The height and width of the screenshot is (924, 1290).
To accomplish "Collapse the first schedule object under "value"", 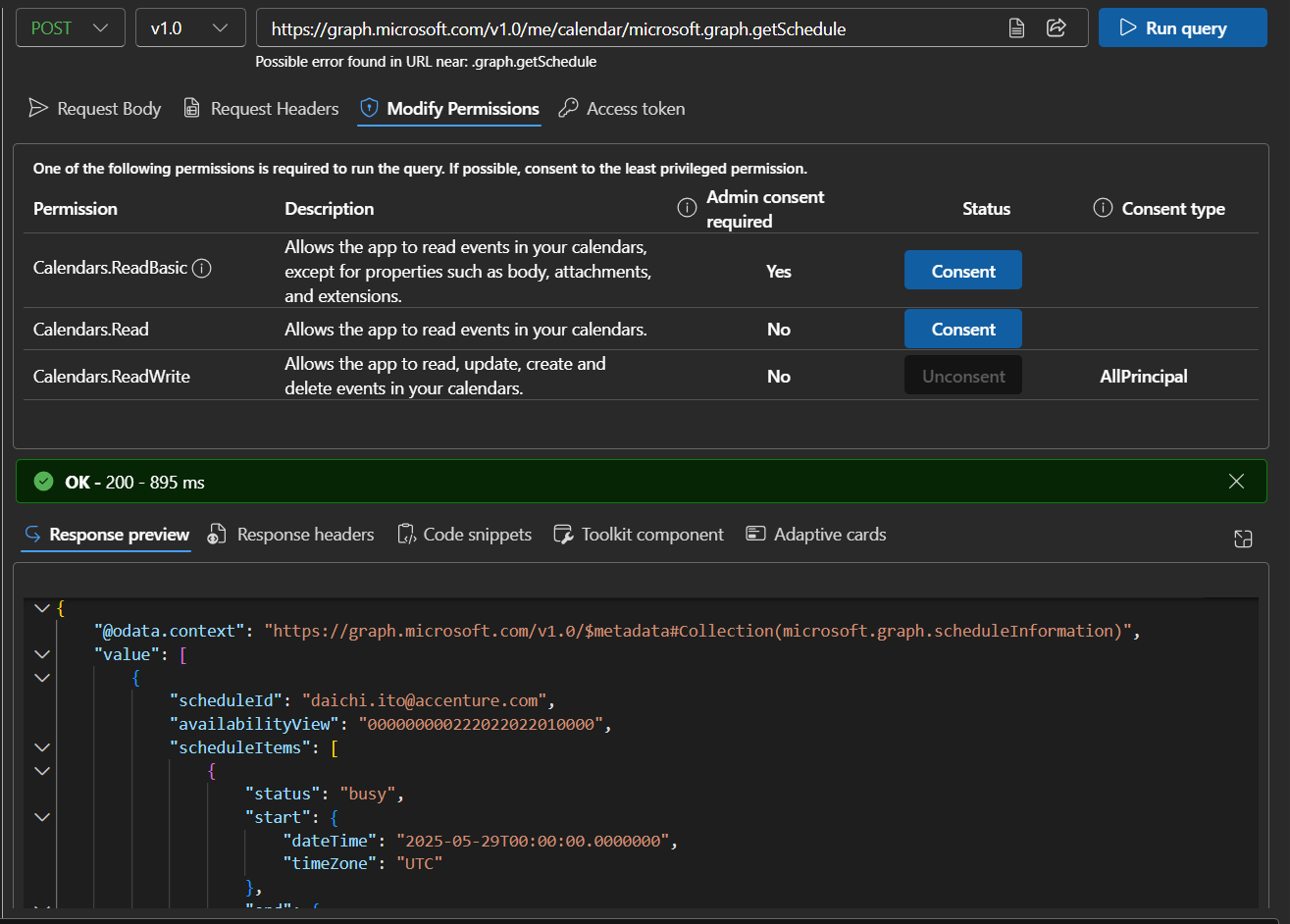I will click(41, 678).
